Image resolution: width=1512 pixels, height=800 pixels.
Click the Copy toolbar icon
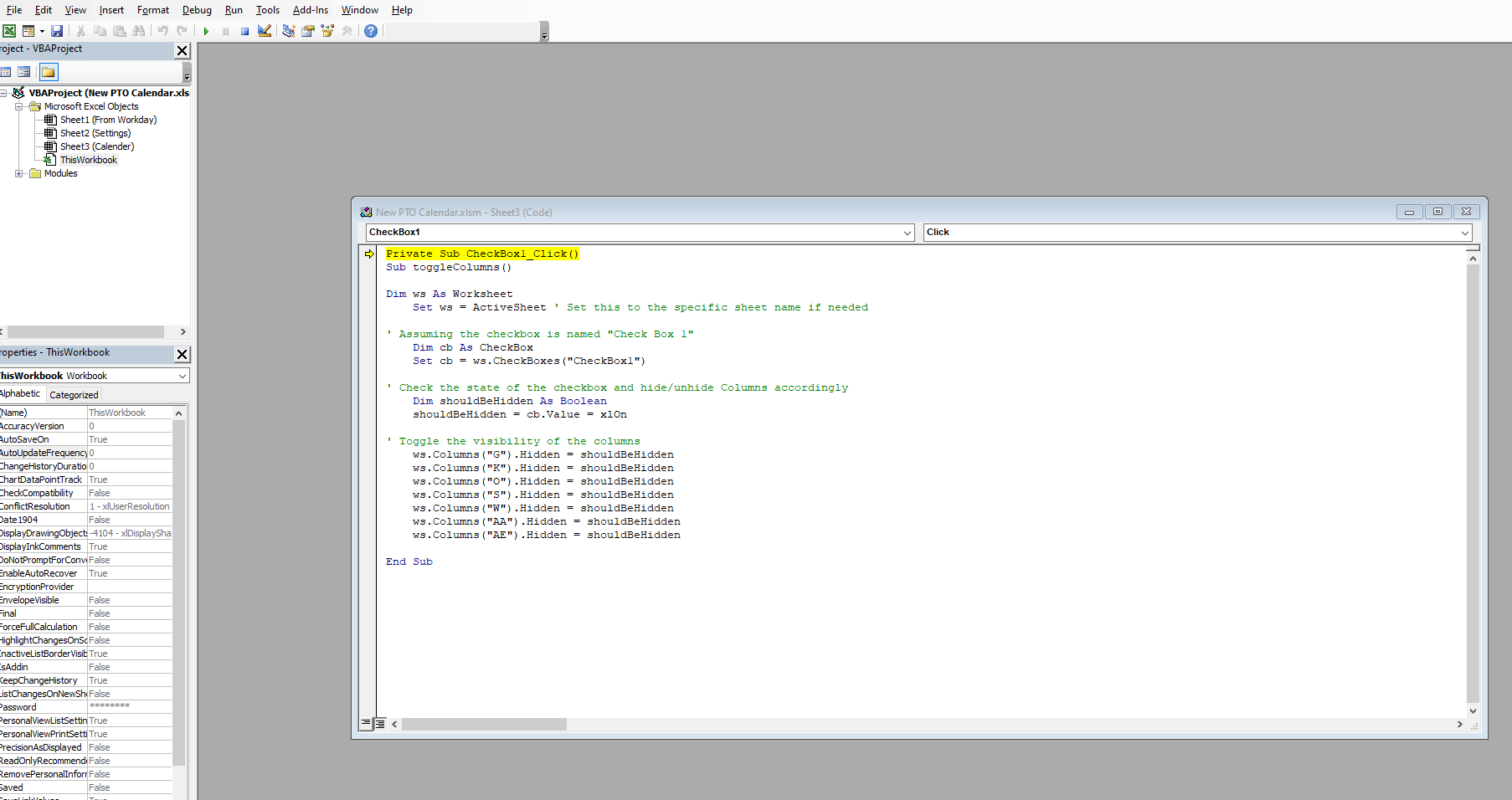click(x=100, y=31)
